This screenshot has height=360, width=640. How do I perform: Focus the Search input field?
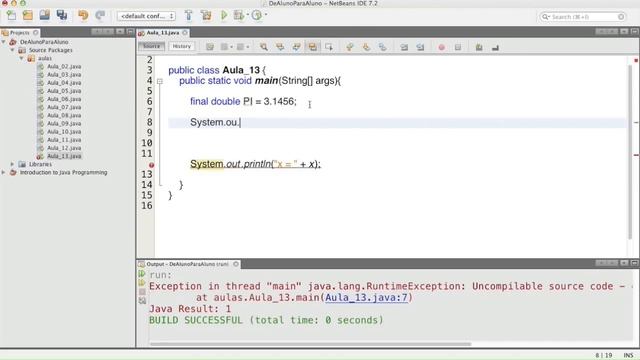(x=582, y=17)
